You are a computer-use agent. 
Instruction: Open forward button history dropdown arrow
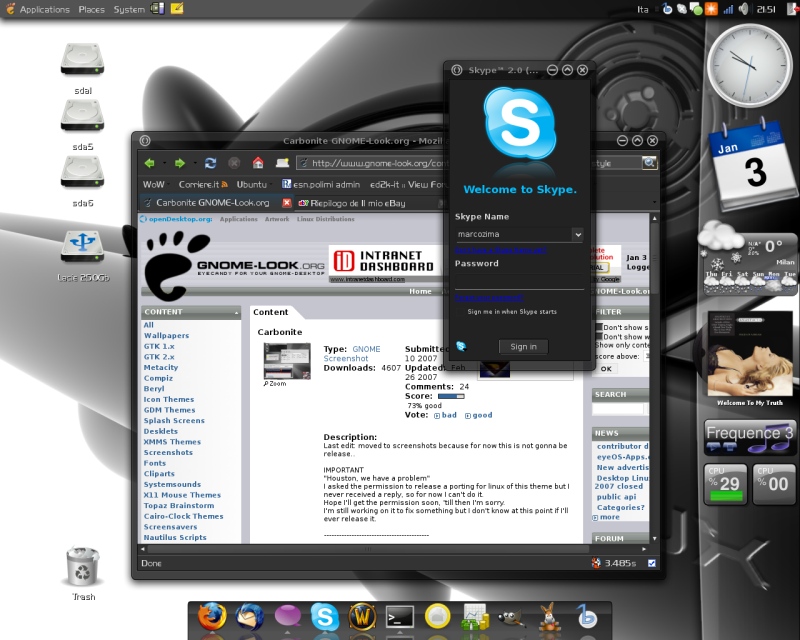(195, 163)
